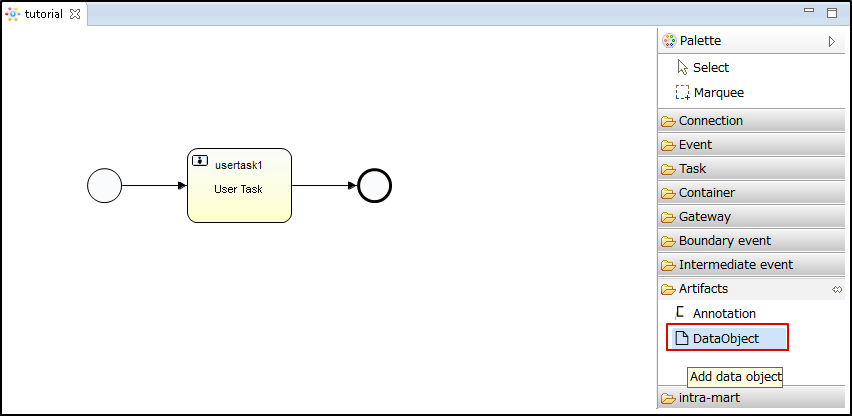
Task: Minimize the editor view
Action: [x=809, y=10]
